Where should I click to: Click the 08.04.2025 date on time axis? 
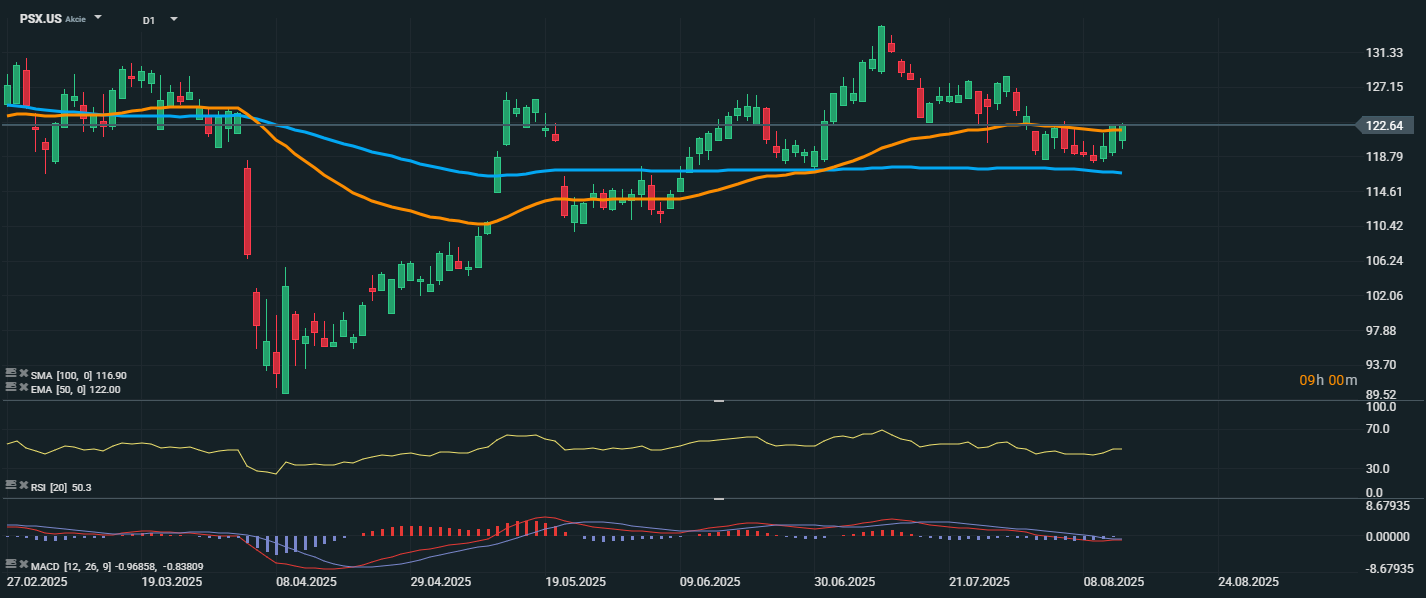tap(306, 581)
